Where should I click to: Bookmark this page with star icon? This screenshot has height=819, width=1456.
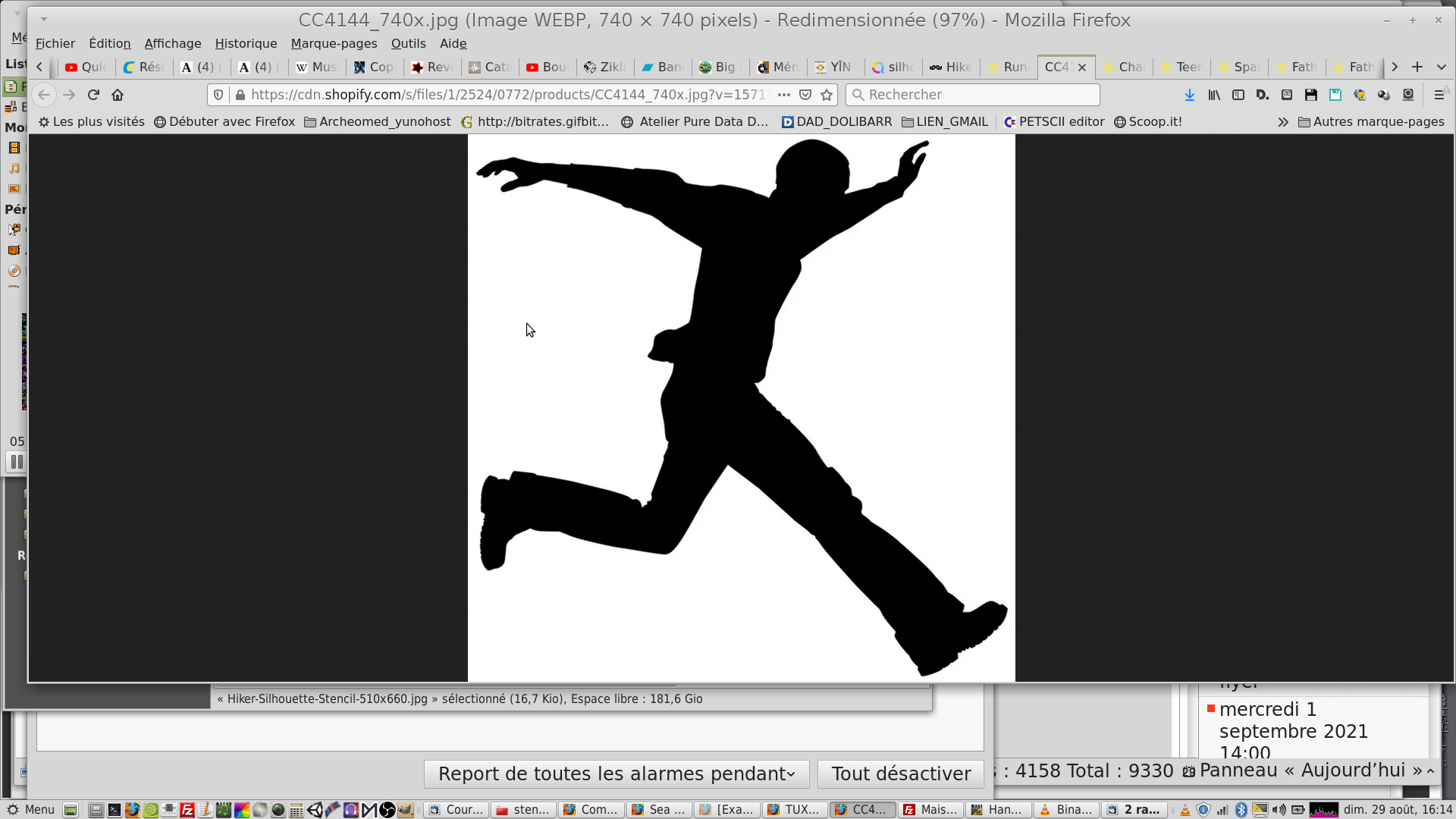click(827, 95)
